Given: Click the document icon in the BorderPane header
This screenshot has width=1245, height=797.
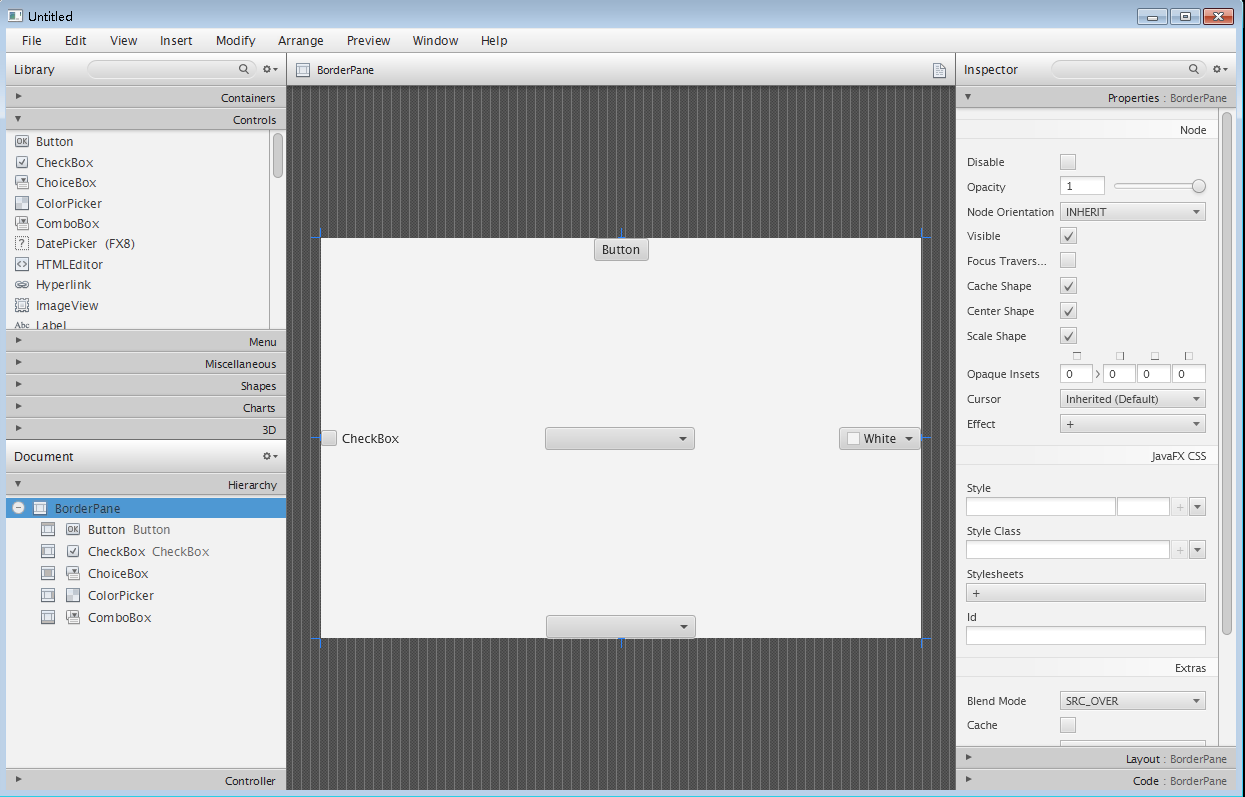Looking at the screenshot, I should tap(939, 70).
